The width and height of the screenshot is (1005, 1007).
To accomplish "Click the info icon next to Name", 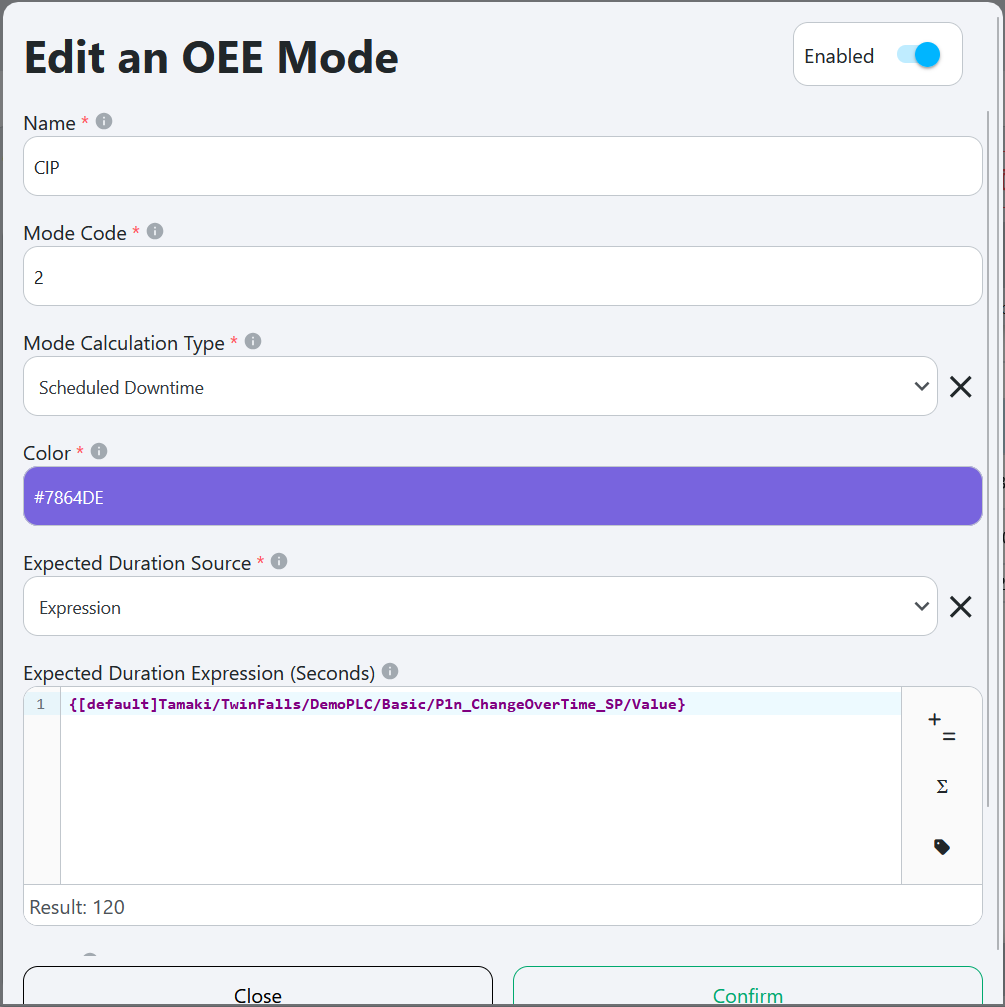I will pos(103,121).
